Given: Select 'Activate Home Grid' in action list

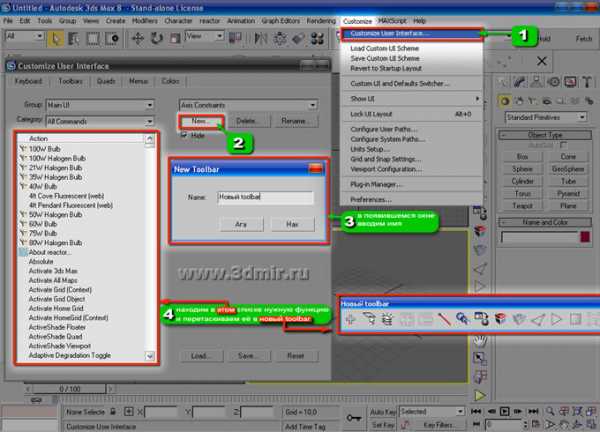Looking at the screenshot, I should tap(56, 308).
